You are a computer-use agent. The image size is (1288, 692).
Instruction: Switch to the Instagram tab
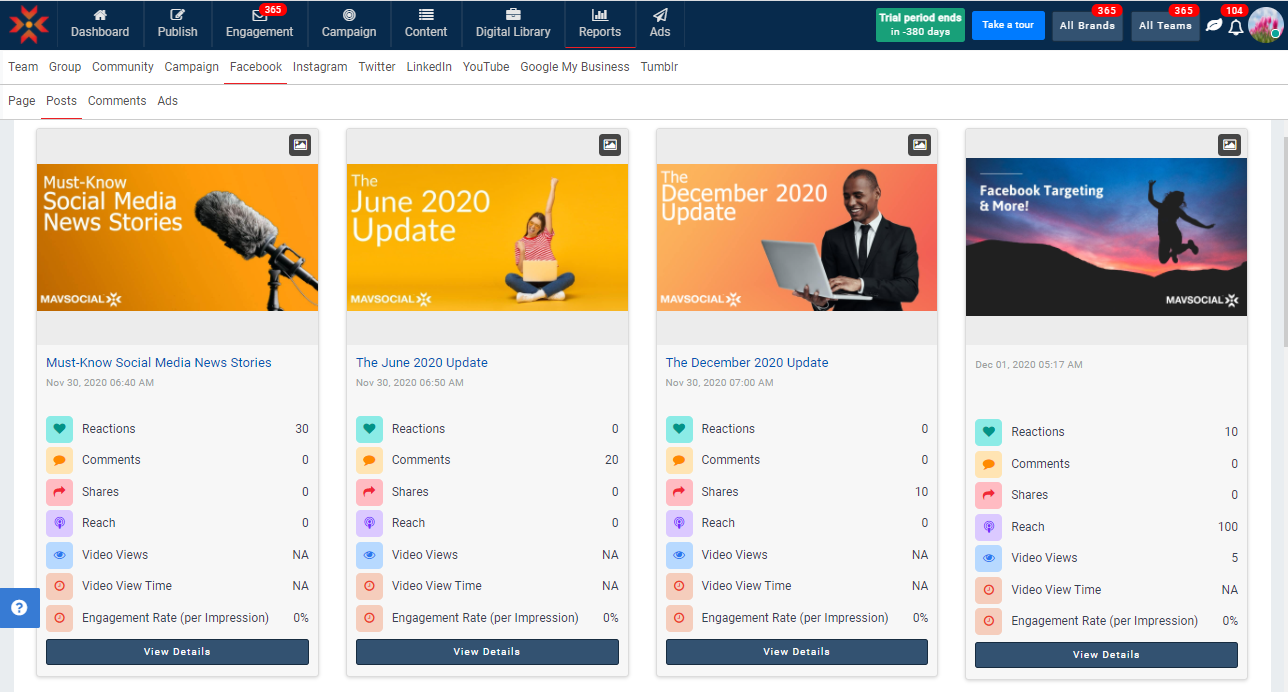tap(320, 67)
